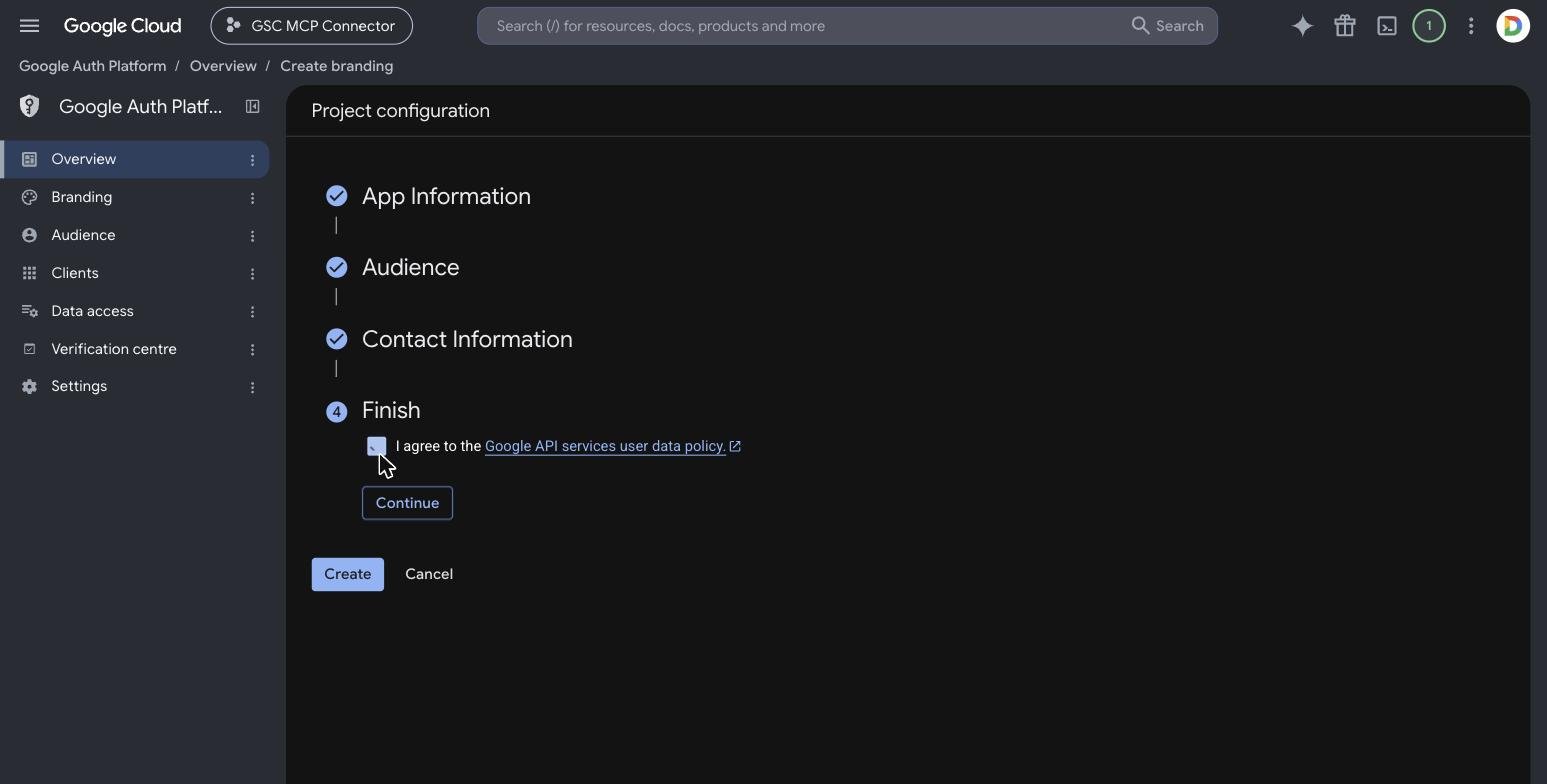Go to Branding in the sidebar
The image size is (1547, 784).
(135, 197)
